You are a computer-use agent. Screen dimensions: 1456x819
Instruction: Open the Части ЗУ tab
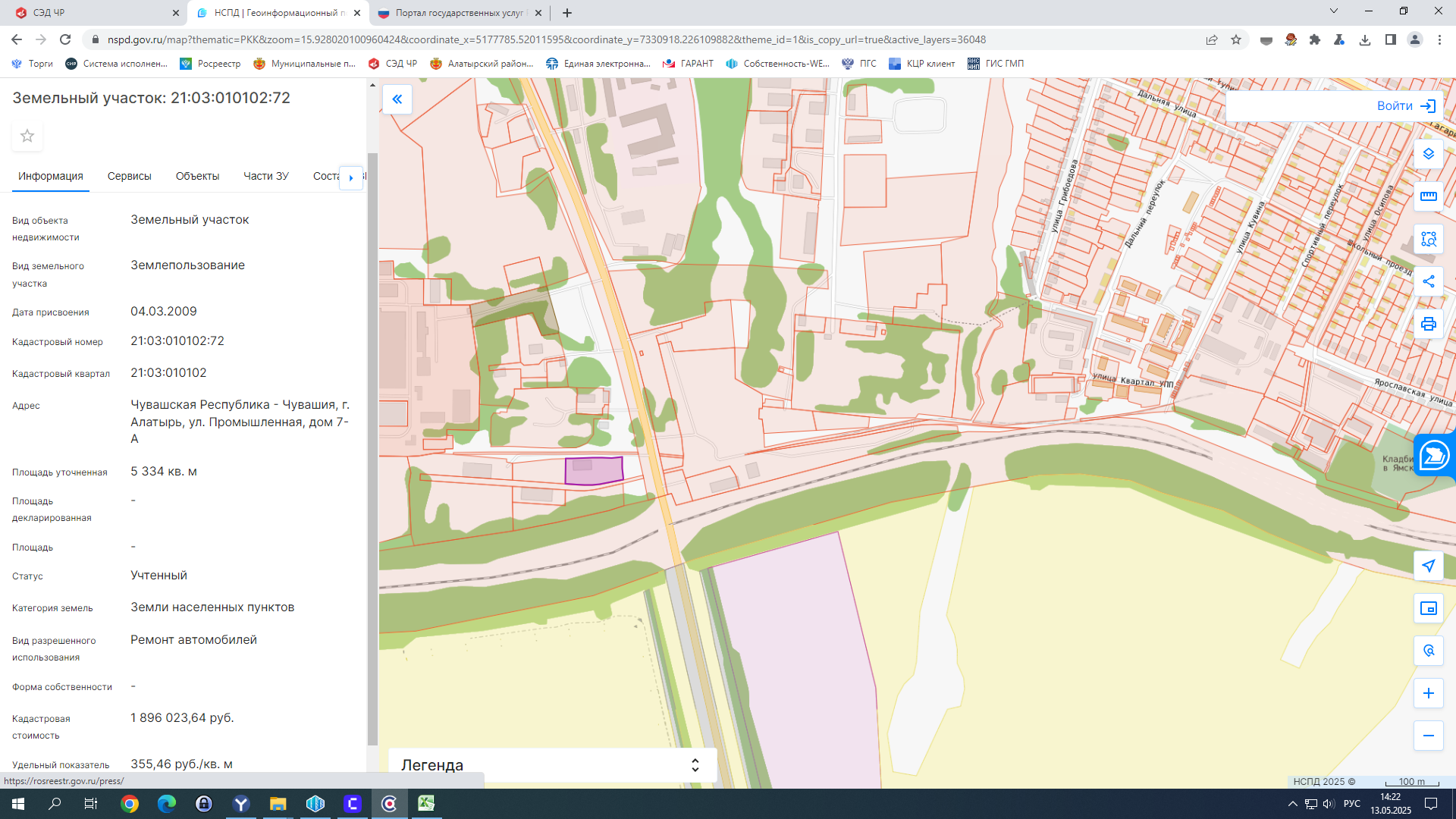266,176
